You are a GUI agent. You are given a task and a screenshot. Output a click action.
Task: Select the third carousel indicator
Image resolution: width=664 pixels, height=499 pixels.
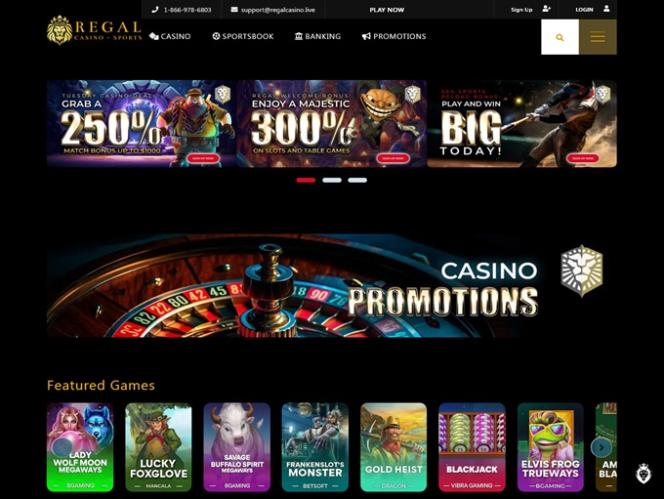pos(357,180)
